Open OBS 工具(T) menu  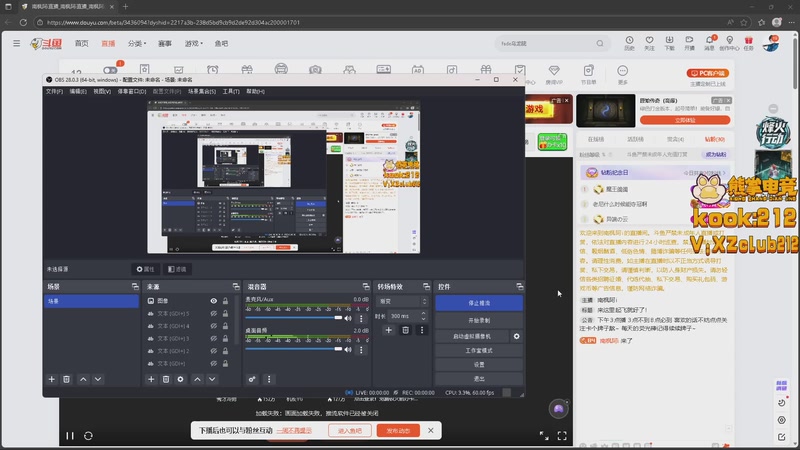click(x=231, y=91)
